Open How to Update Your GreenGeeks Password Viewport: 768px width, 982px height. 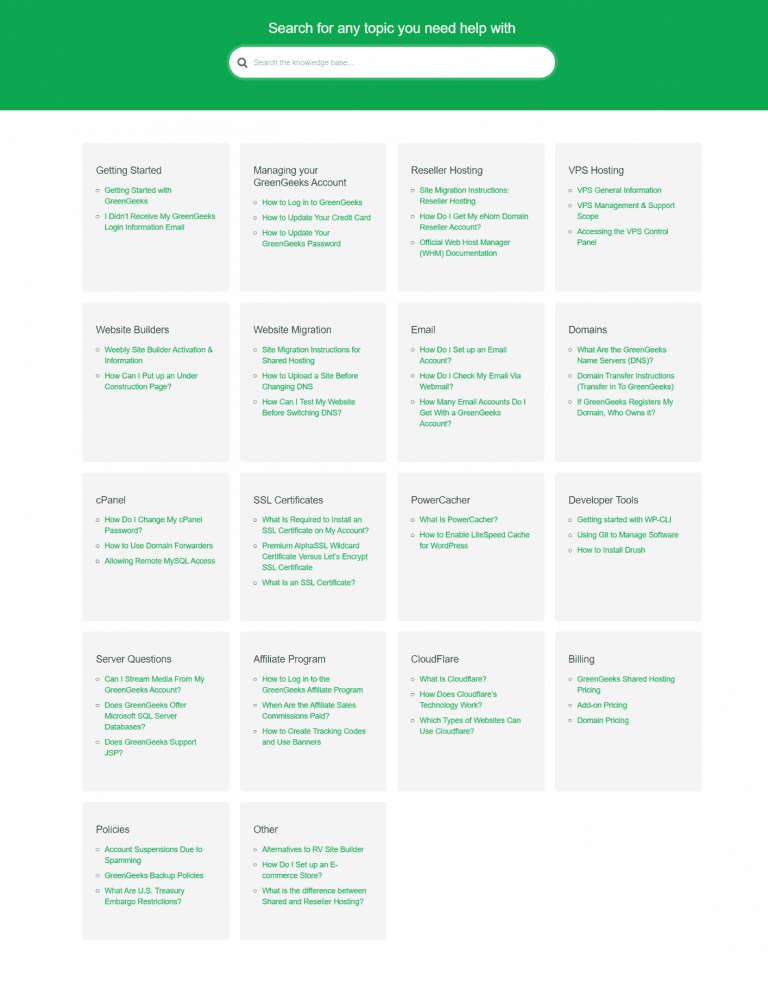301,238
